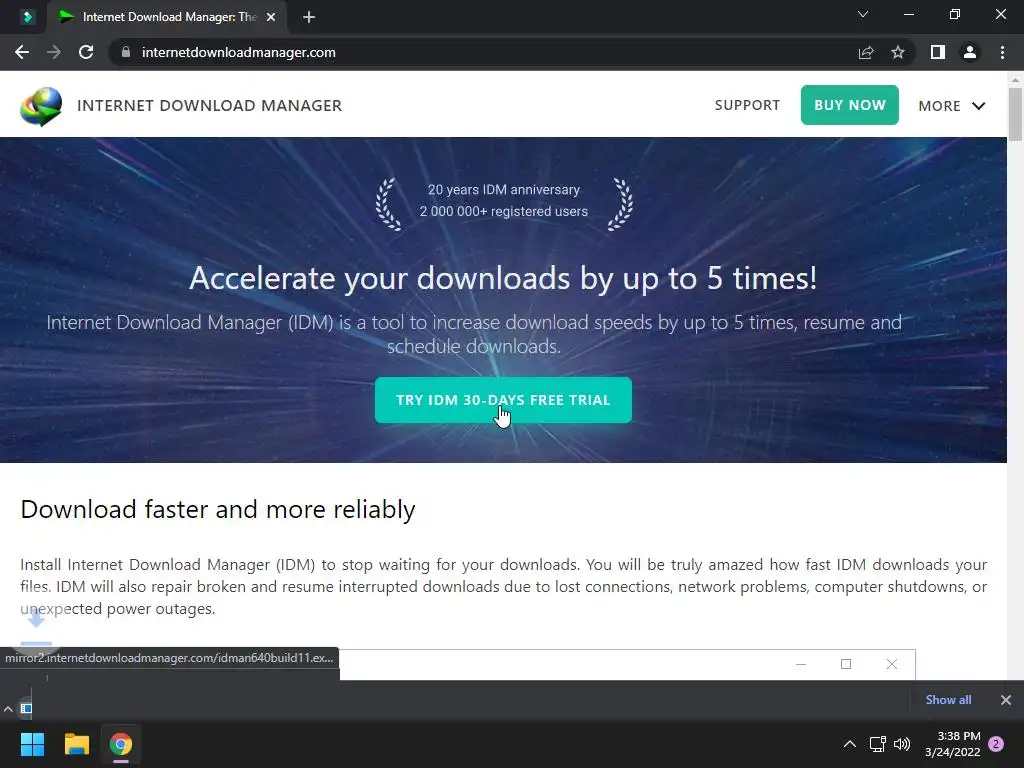Click the BUY NOW button
1024x768 pixels.
[850, 105]
